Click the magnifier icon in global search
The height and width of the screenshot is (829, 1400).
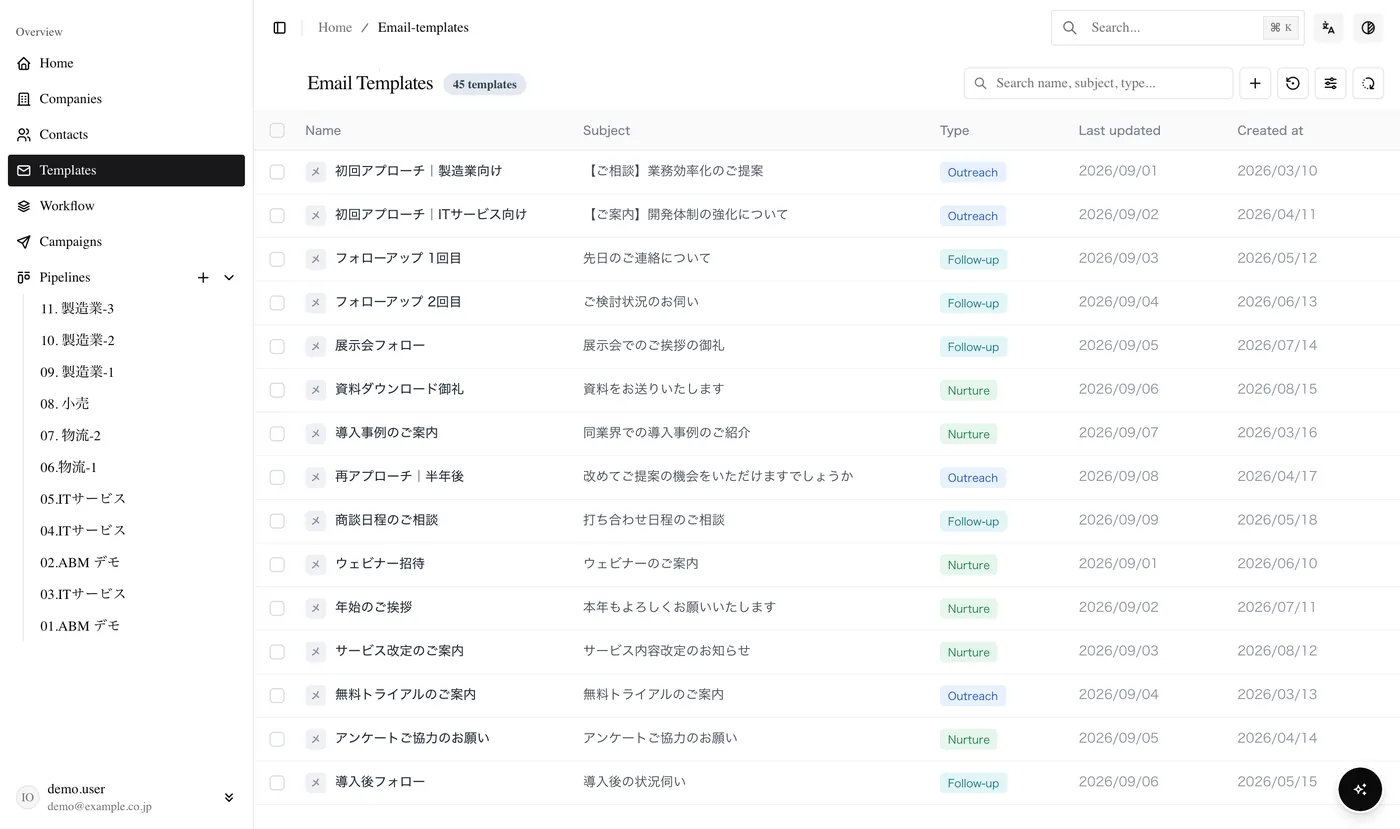pyautogui.click(x=1070, y=28)
